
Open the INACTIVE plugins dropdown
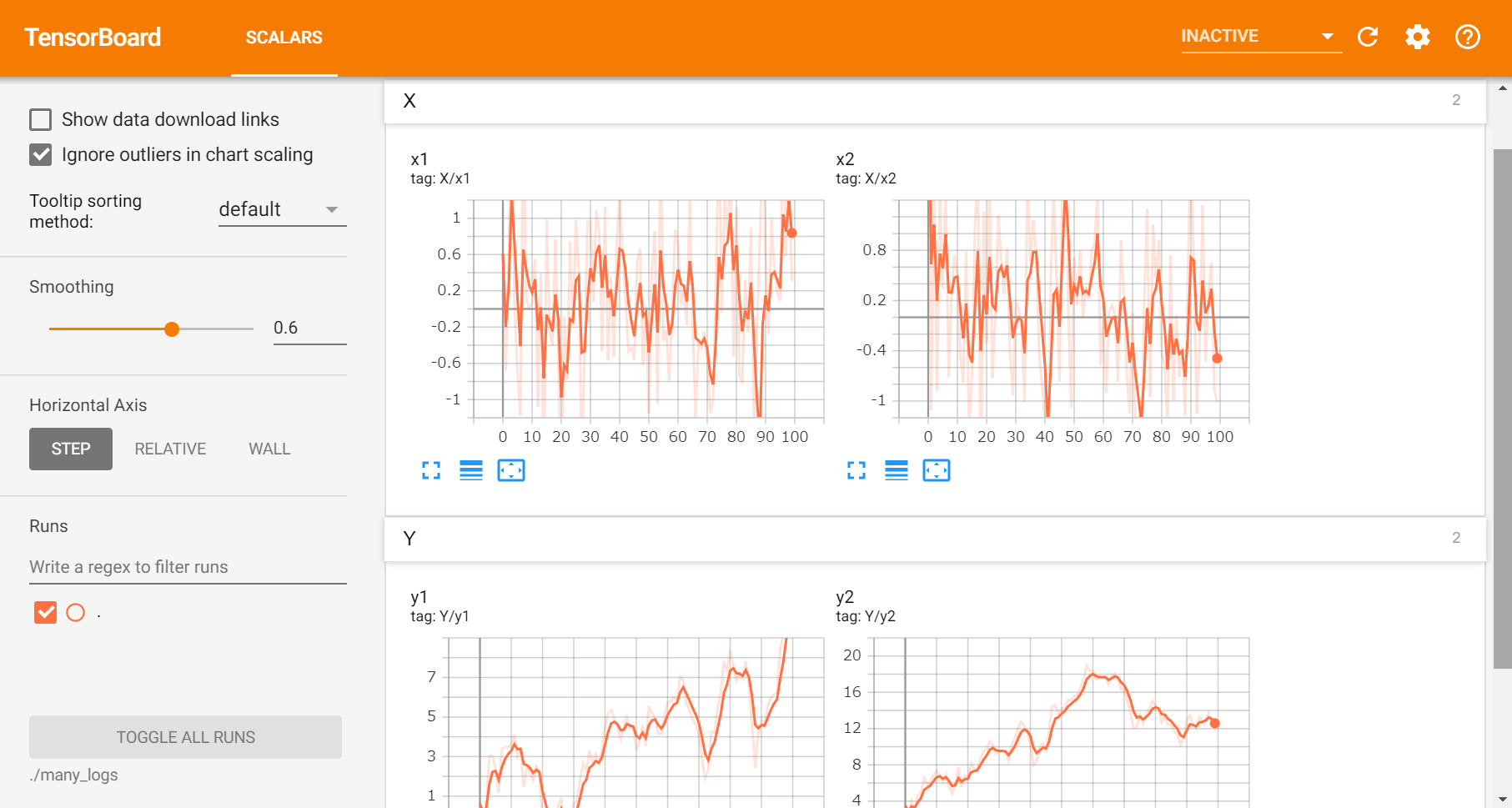[1261, 36]
